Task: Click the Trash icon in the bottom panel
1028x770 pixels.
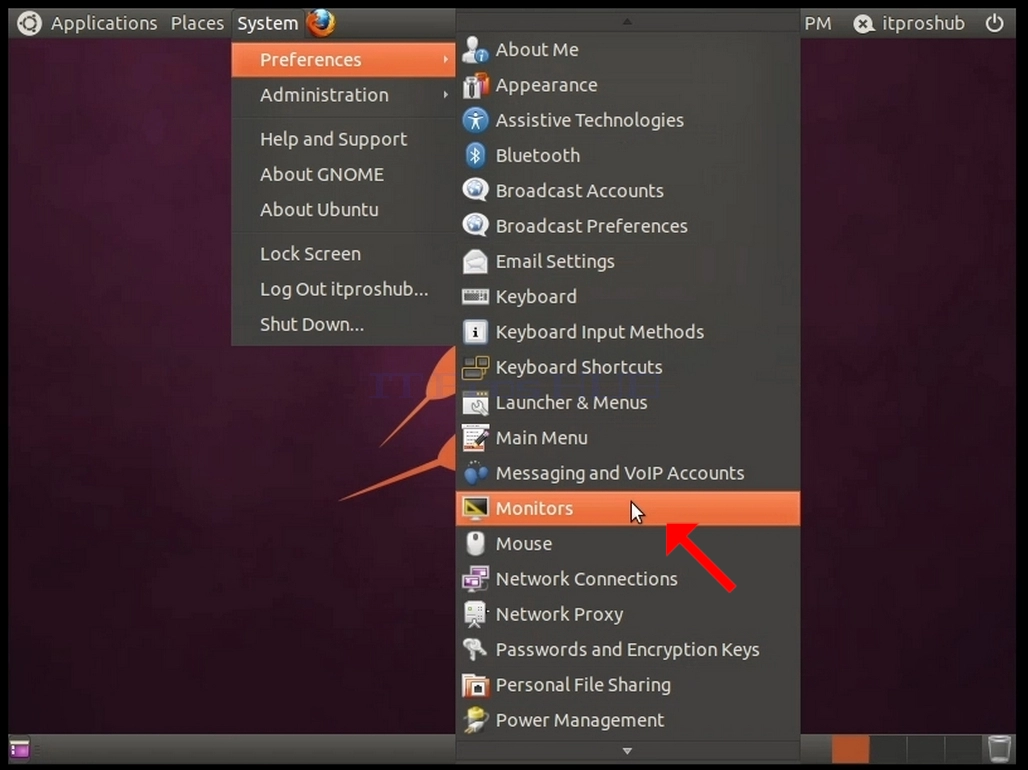Action: pyautogui.click(x=999, y=748)
